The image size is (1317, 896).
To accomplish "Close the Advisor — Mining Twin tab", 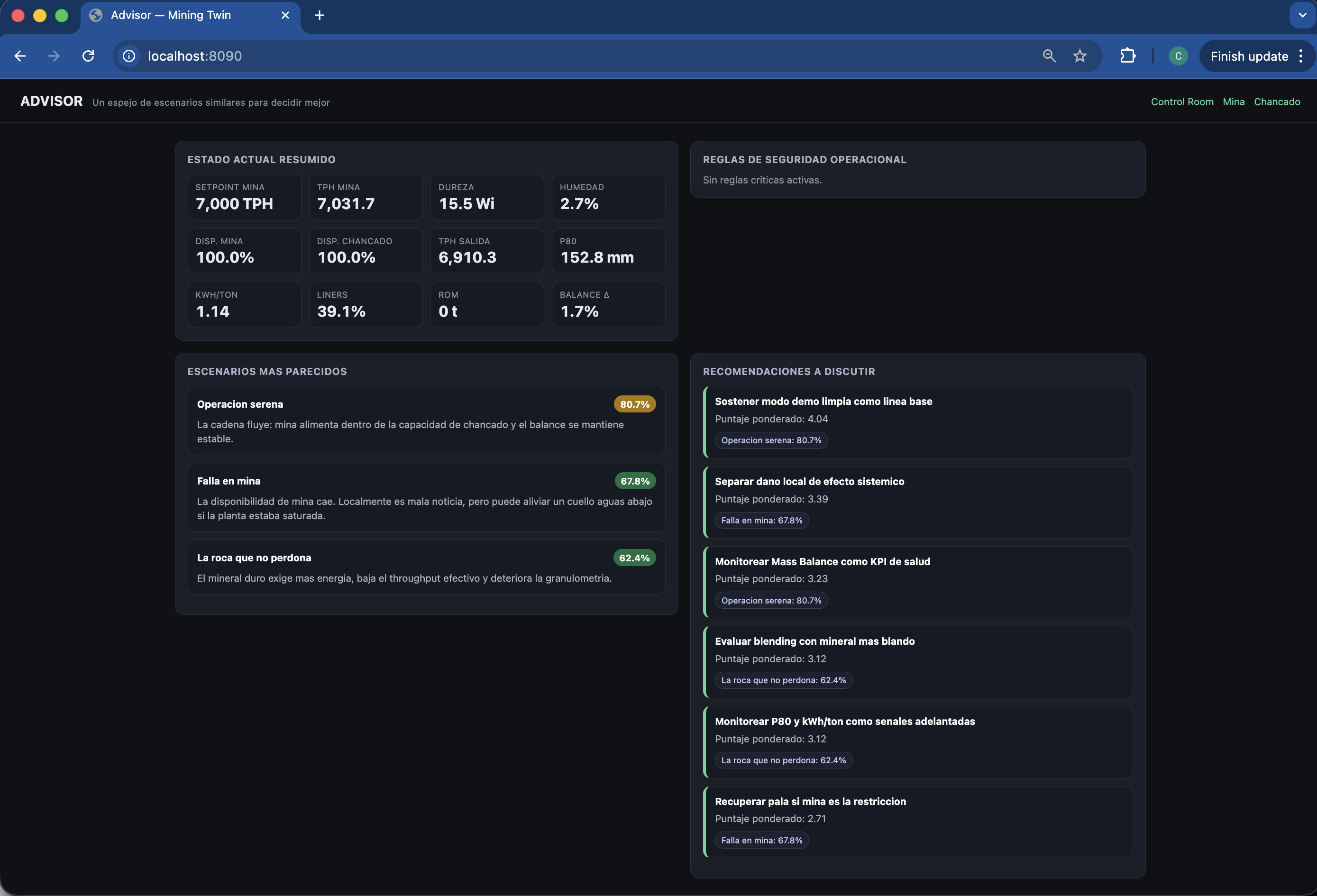I will point(285,15).
